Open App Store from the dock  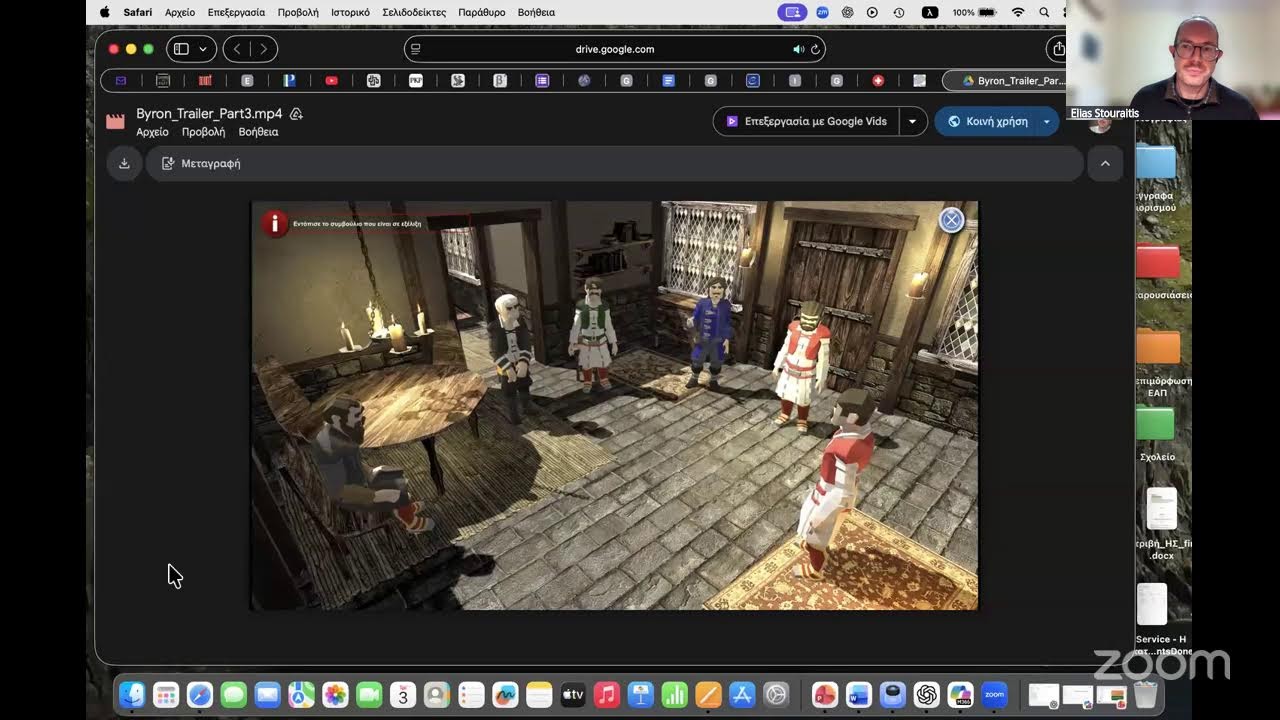(742, 694)
